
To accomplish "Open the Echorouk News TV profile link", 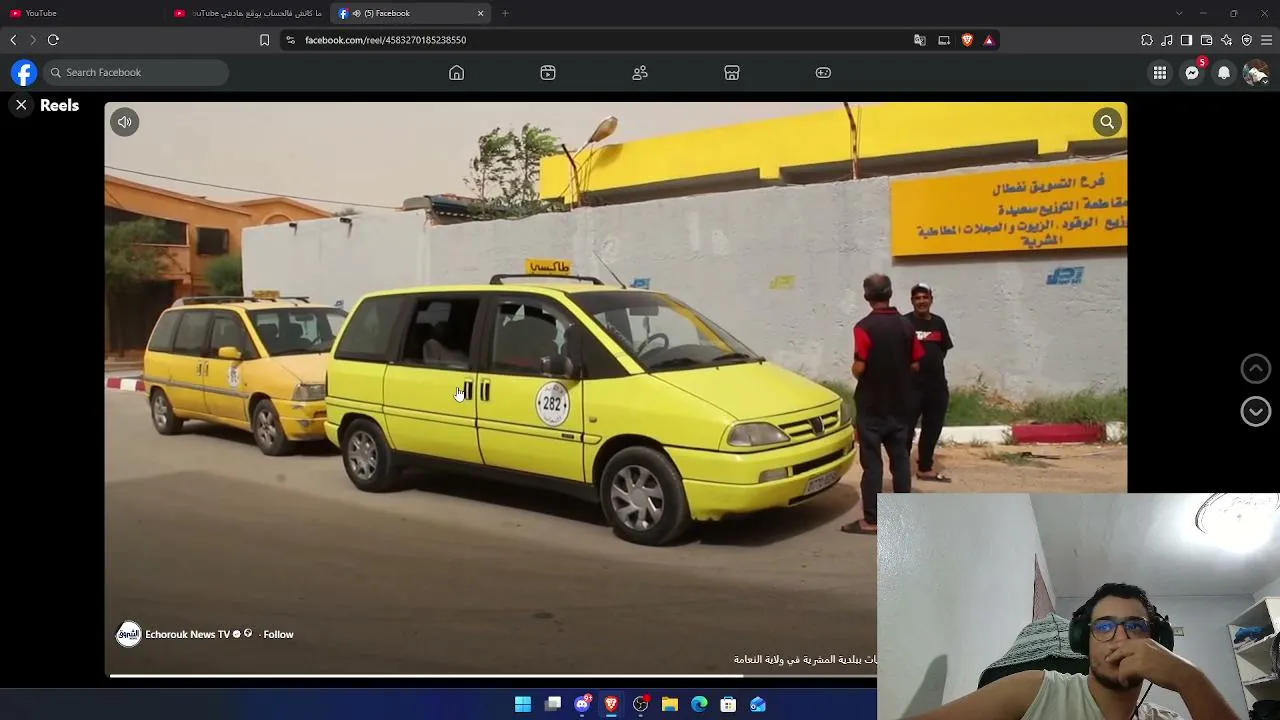I will point(187,634).
